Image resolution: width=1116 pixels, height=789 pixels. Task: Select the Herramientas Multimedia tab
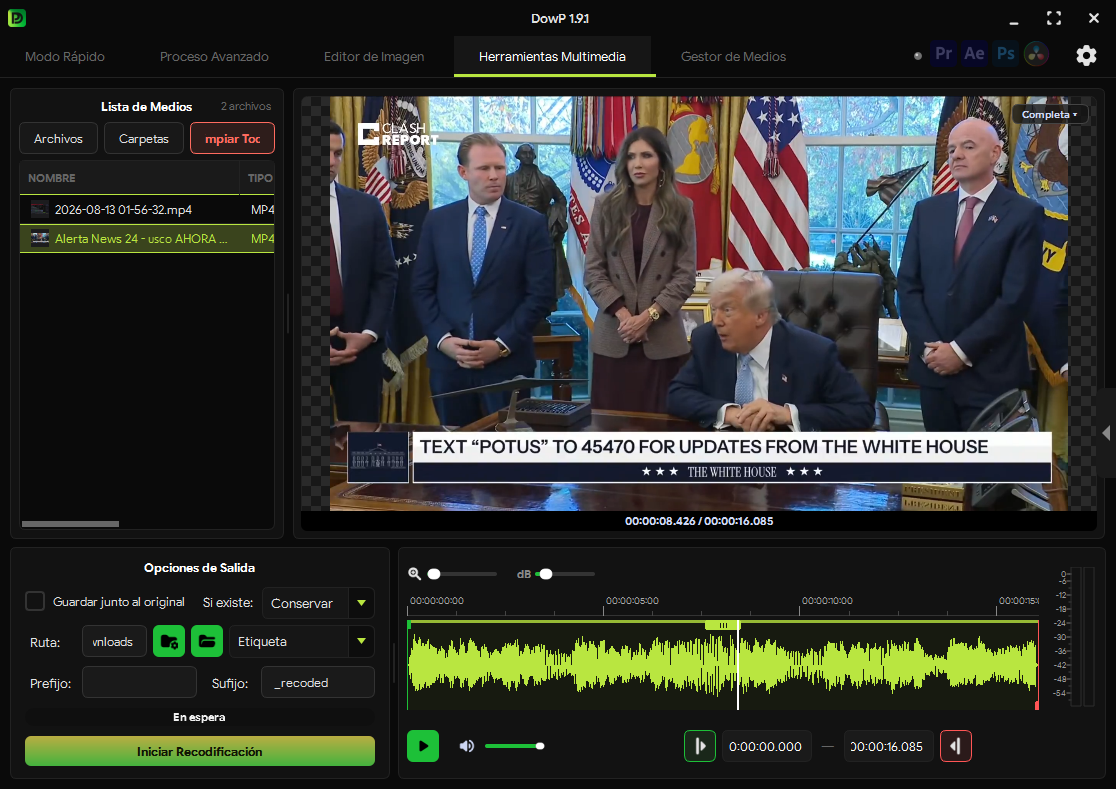pyautogui.click(x=552, y=56)
